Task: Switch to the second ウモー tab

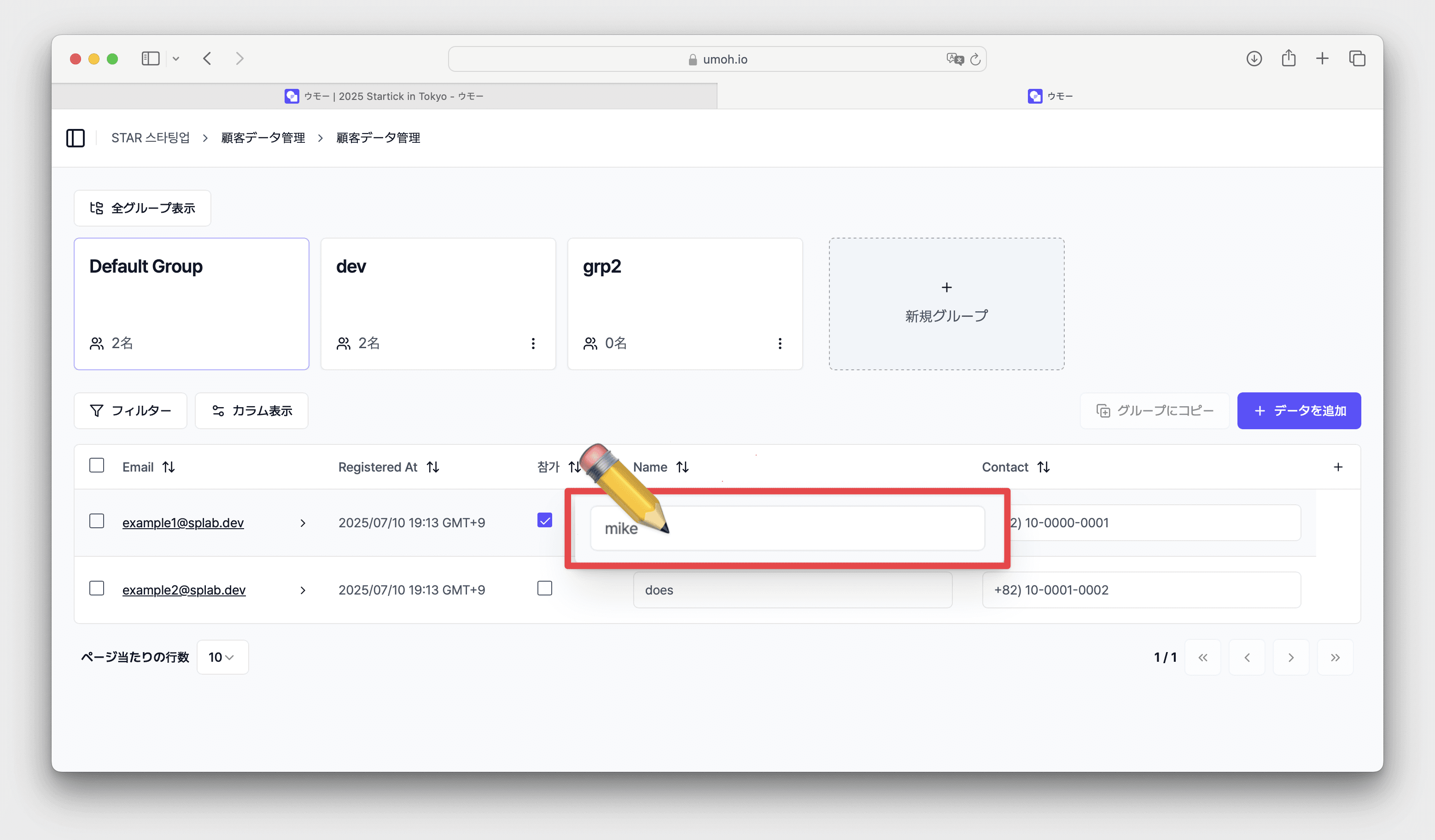Action: (1050, 96)
